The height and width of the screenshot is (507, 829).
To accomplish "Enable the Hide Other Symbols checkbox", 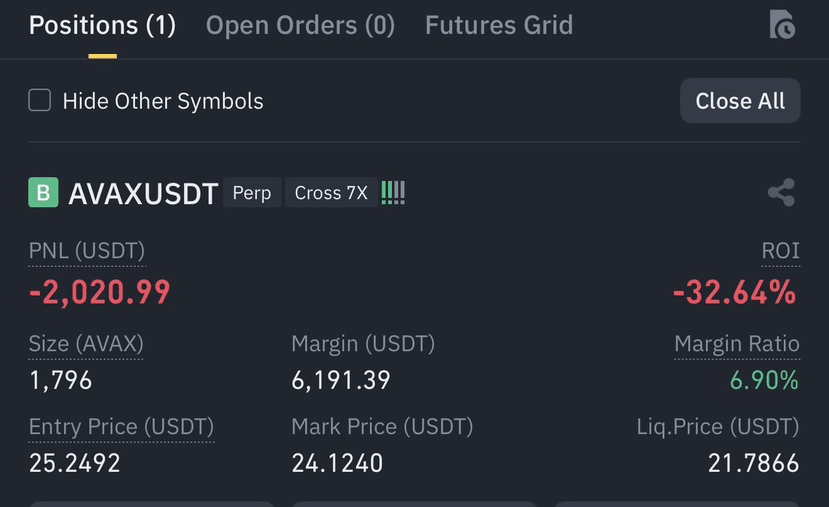I will point(40,100).
